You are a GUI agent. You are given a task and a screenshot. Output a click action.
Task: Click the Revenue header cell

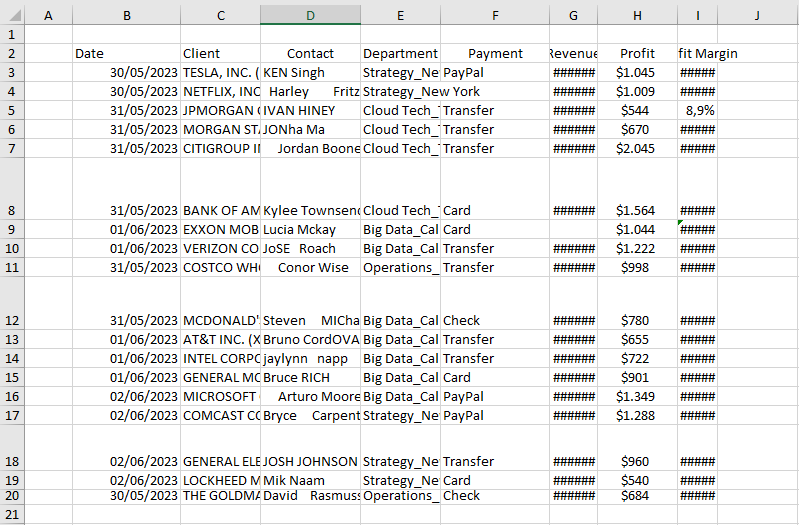click(x=574, y=54)
